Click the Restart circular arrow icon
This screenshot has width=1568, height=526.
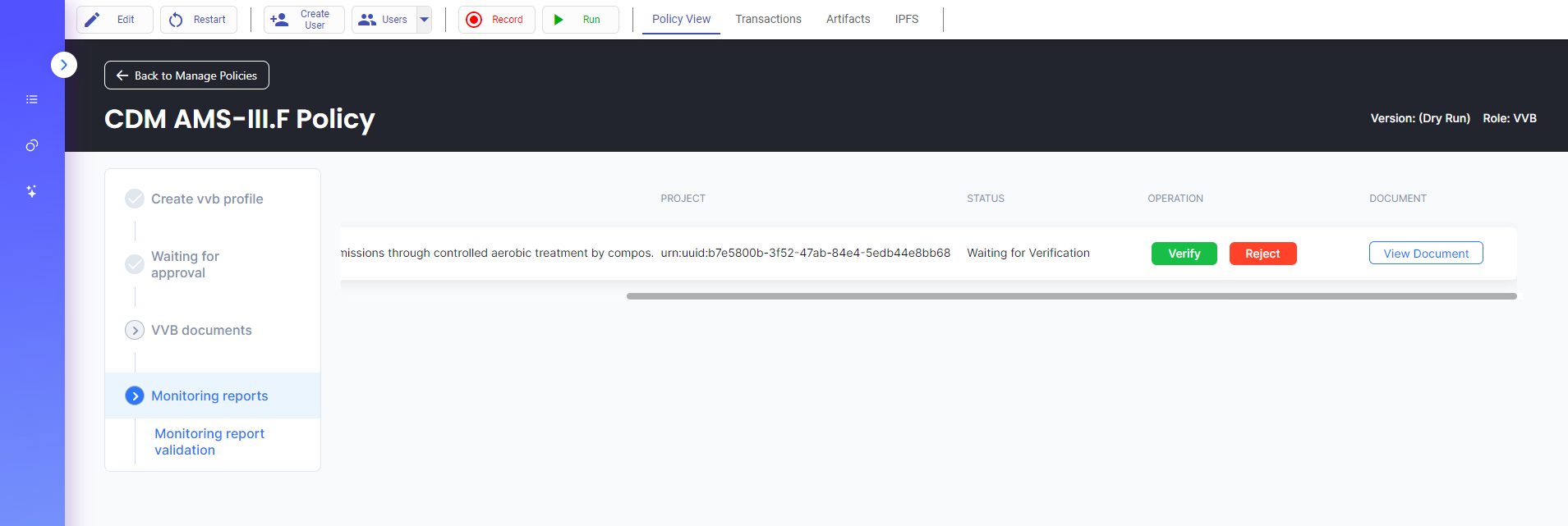(176, 20)
